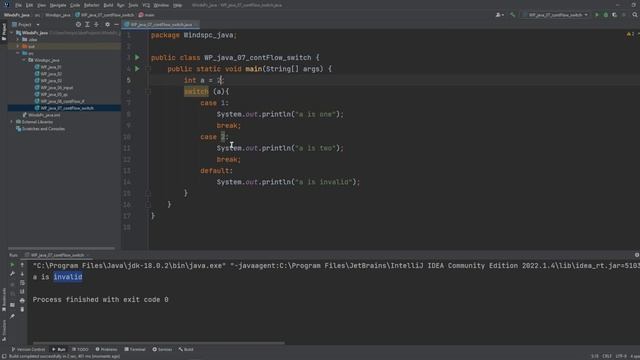Open Scratches and Consoles node

(x=40, y=129)
